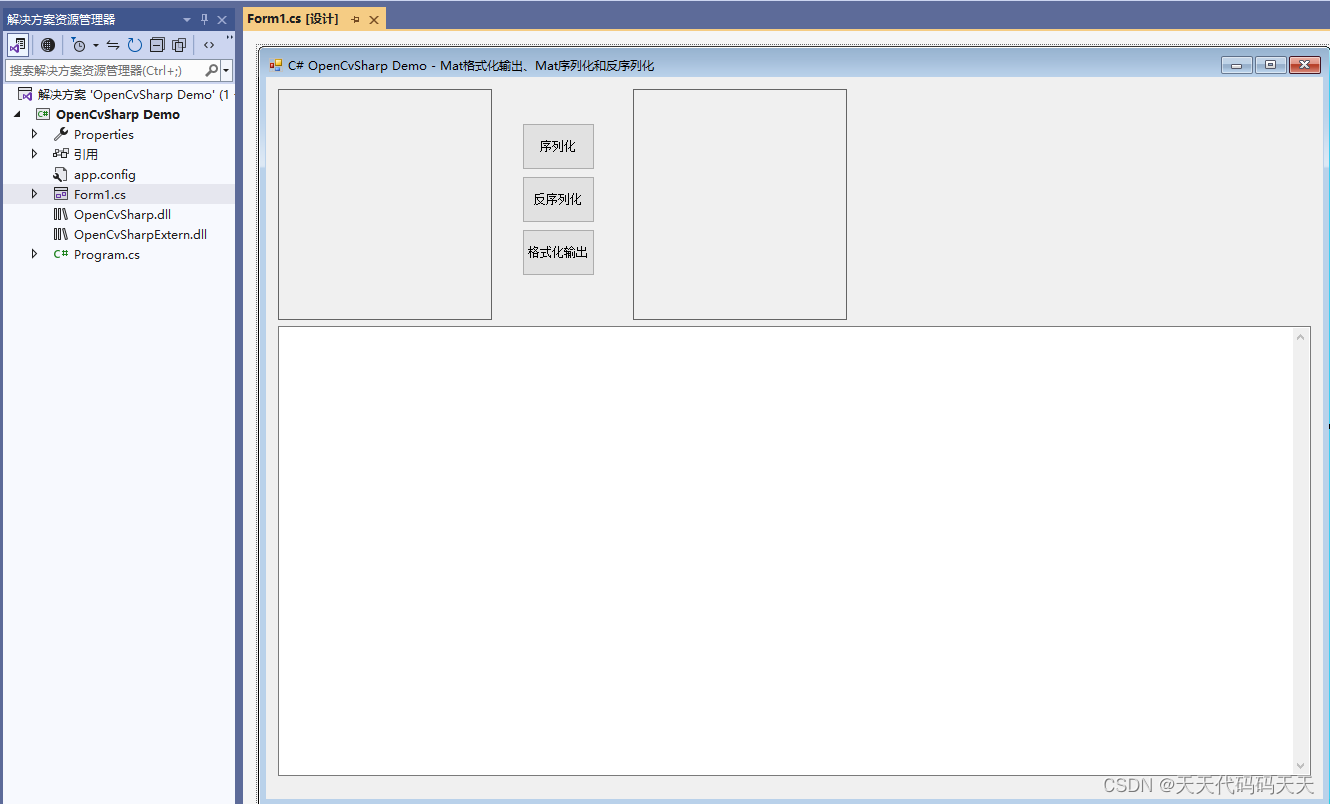Select the 引用 tree item
The image size is (1330, 804).
coord(86,154)
